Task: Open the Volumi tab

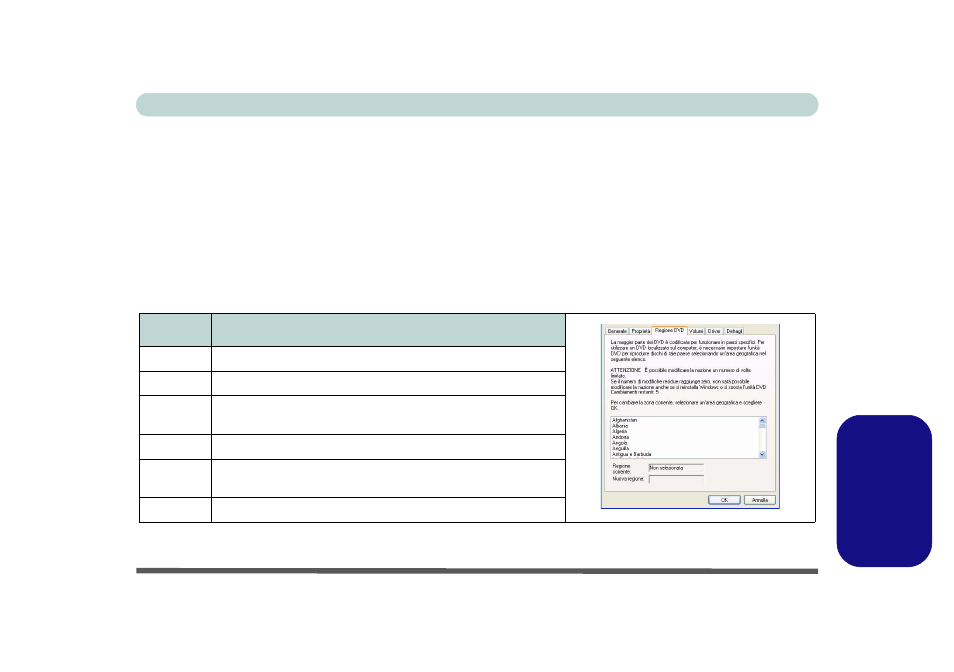Action: tap(696, 331)
